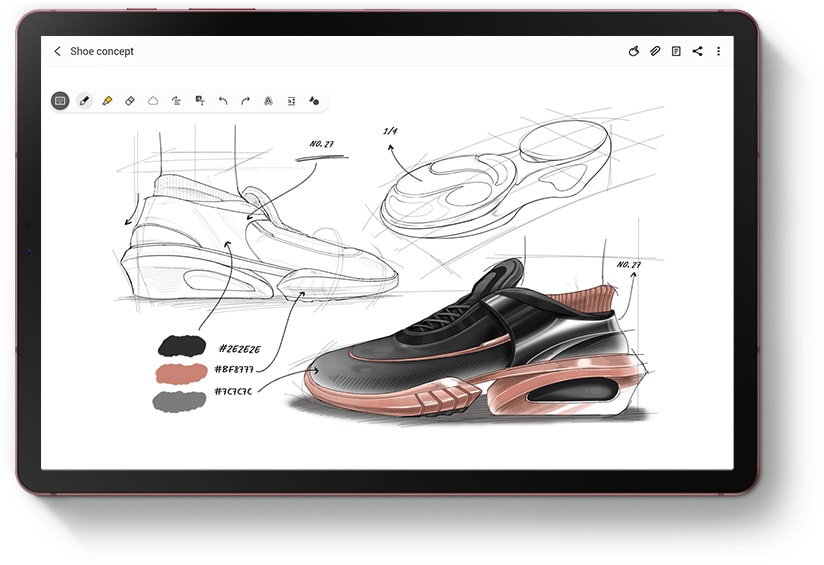Open the shapes tool in the toolbar
Screen dimensions: 824x565
[x=314, y=101]
